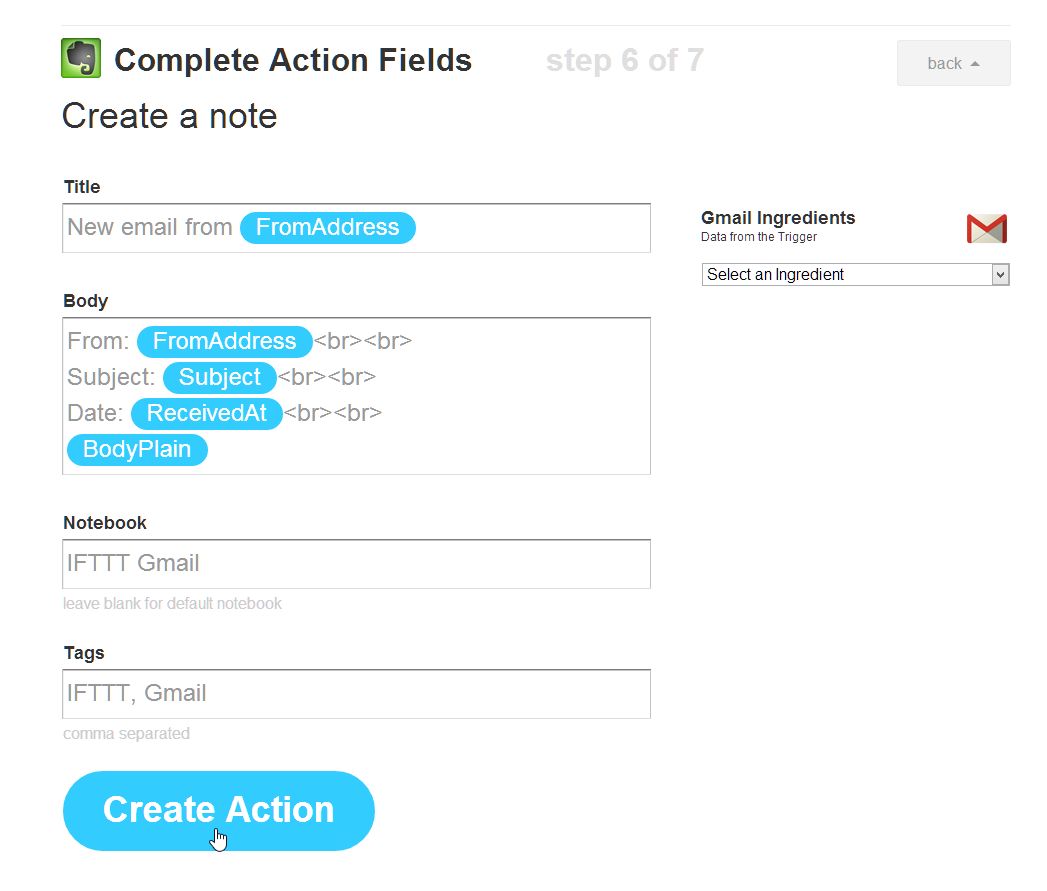This screenshot has height=891, width=1047.
Task: Select the FromAddress pill in Body field
Action: click(x=224, y=341)
